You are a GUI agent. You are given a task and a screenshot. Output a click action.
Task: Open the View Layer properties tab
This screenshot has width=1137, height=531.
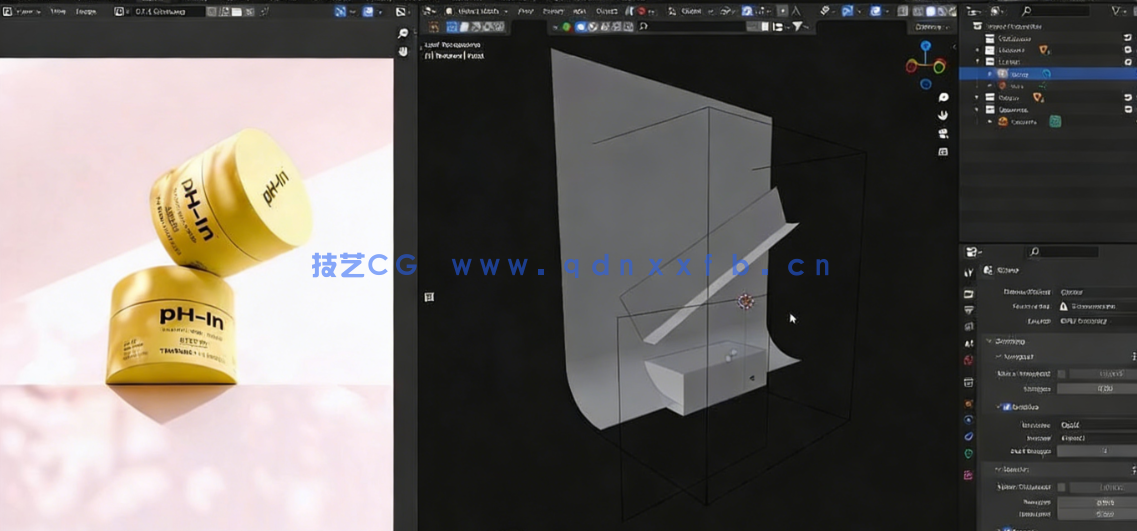click(x=969, y=326)
